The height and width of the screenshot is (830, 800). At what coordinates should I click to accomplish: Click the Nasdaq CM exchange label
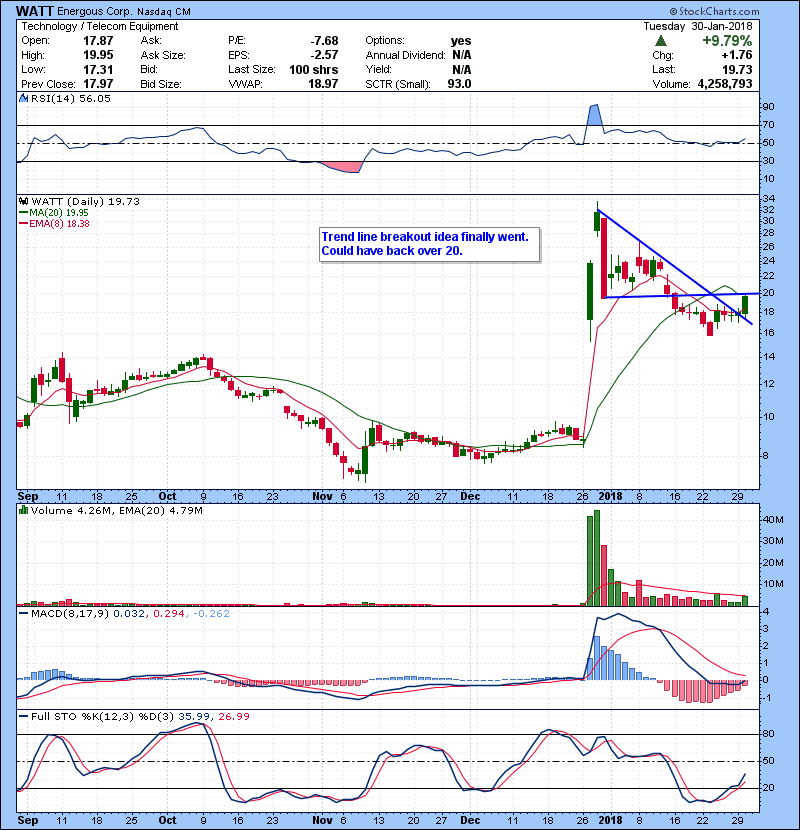[x=164, y=12]
